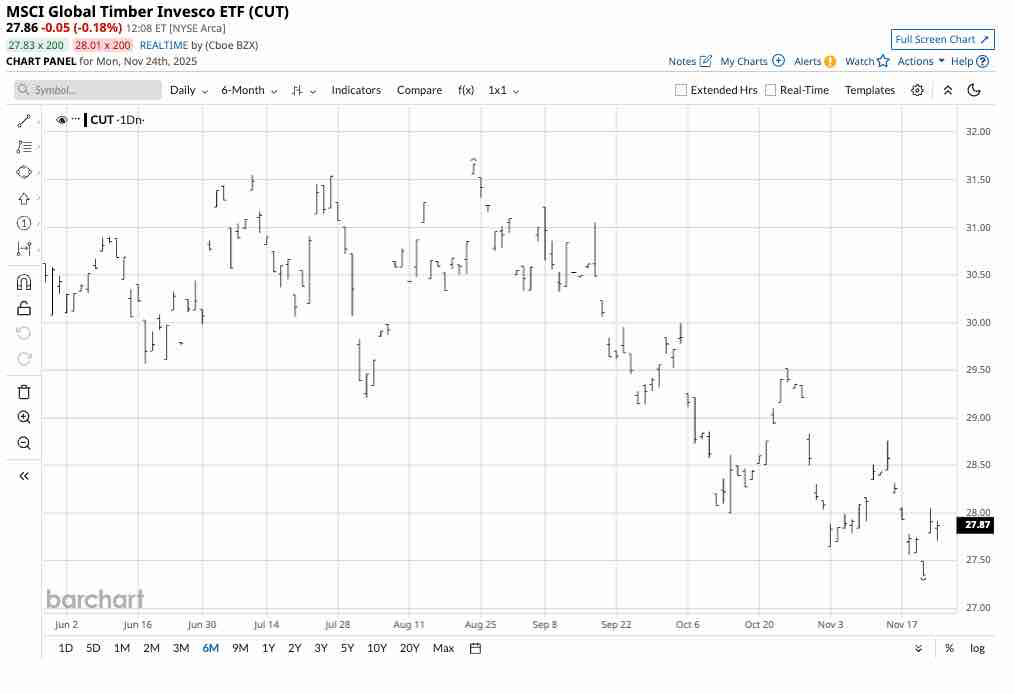
Task: Open the calendar date range picker
Action: pyautogui.click(x=475, y=648)
